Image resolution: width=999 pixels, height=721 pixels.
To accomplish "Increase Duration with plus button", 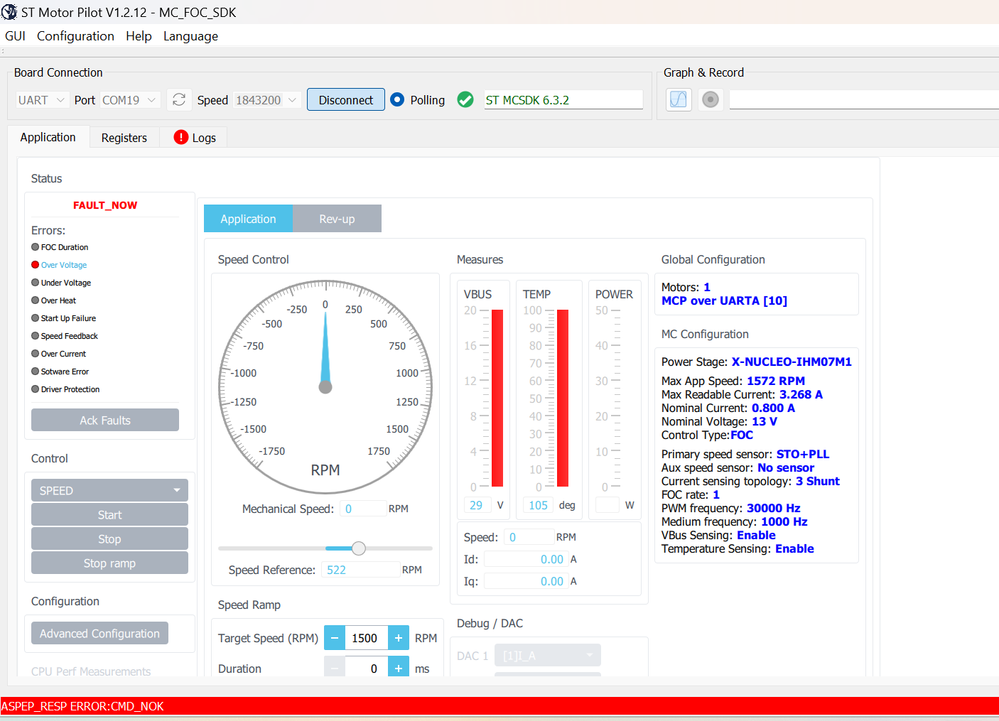I will [398, 668].
